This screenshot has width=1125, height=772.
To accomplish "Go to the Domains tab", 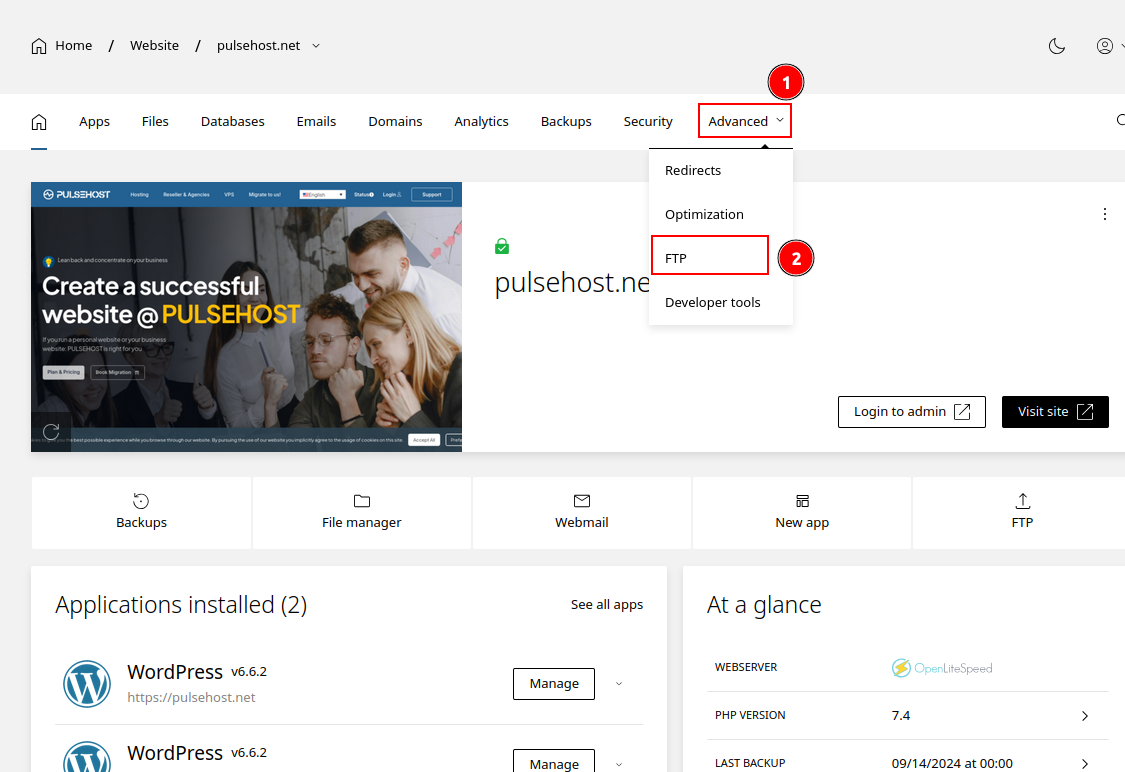I will pyautogui.click(x=395, y=122).
